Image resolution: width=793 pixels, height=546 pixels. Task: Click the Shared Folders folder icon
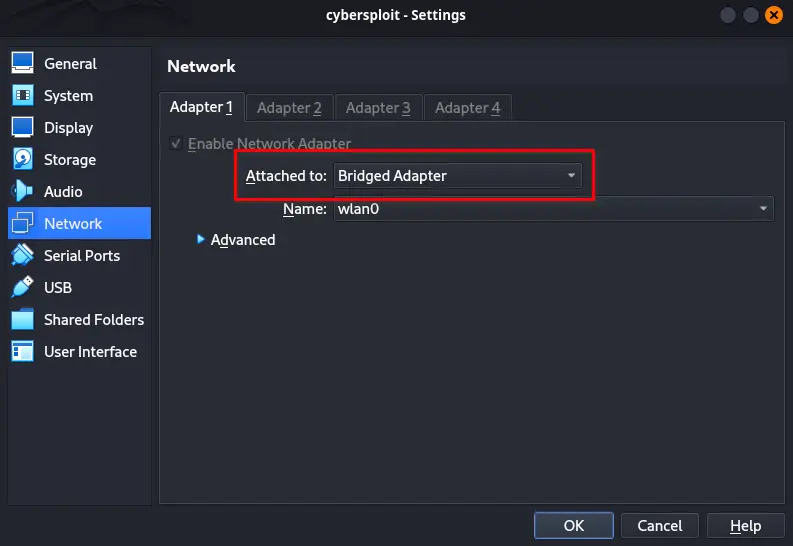pos(22,319)
